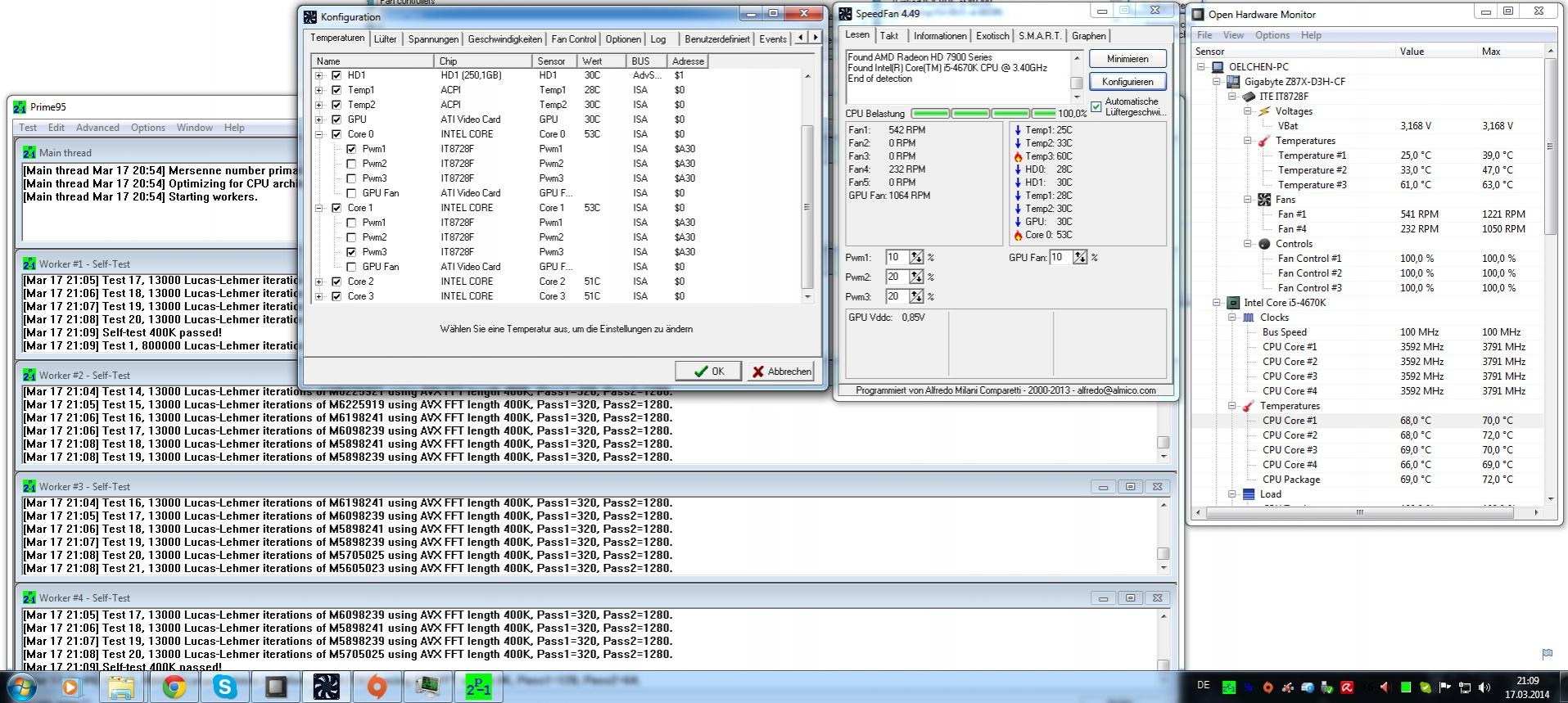Open Windows Media Player from the taskbar
Viewport: 1568px width, 703px height.
(x=70, y=687)
